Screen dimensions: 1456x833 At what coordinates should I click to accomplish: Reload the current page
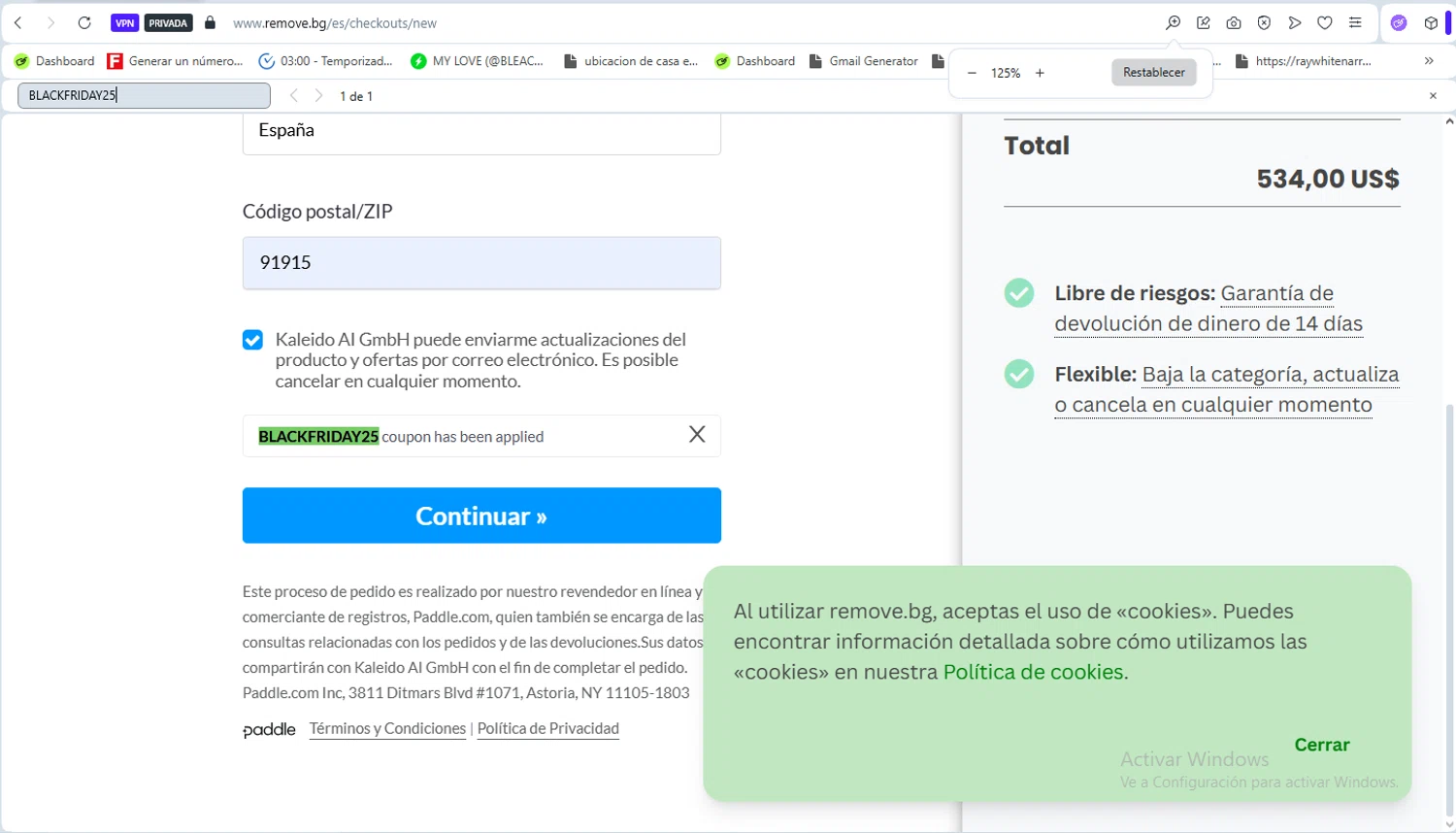coord(84,22)
